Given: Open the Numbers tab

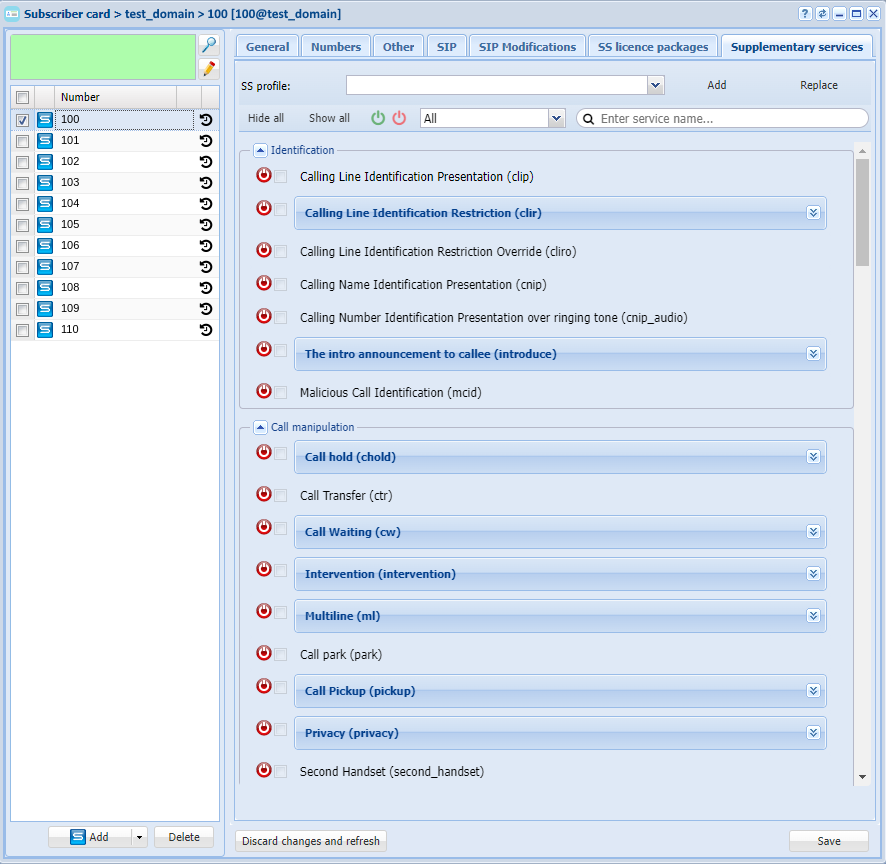Looking at the screenshot, I should click(x=336, y=46).
